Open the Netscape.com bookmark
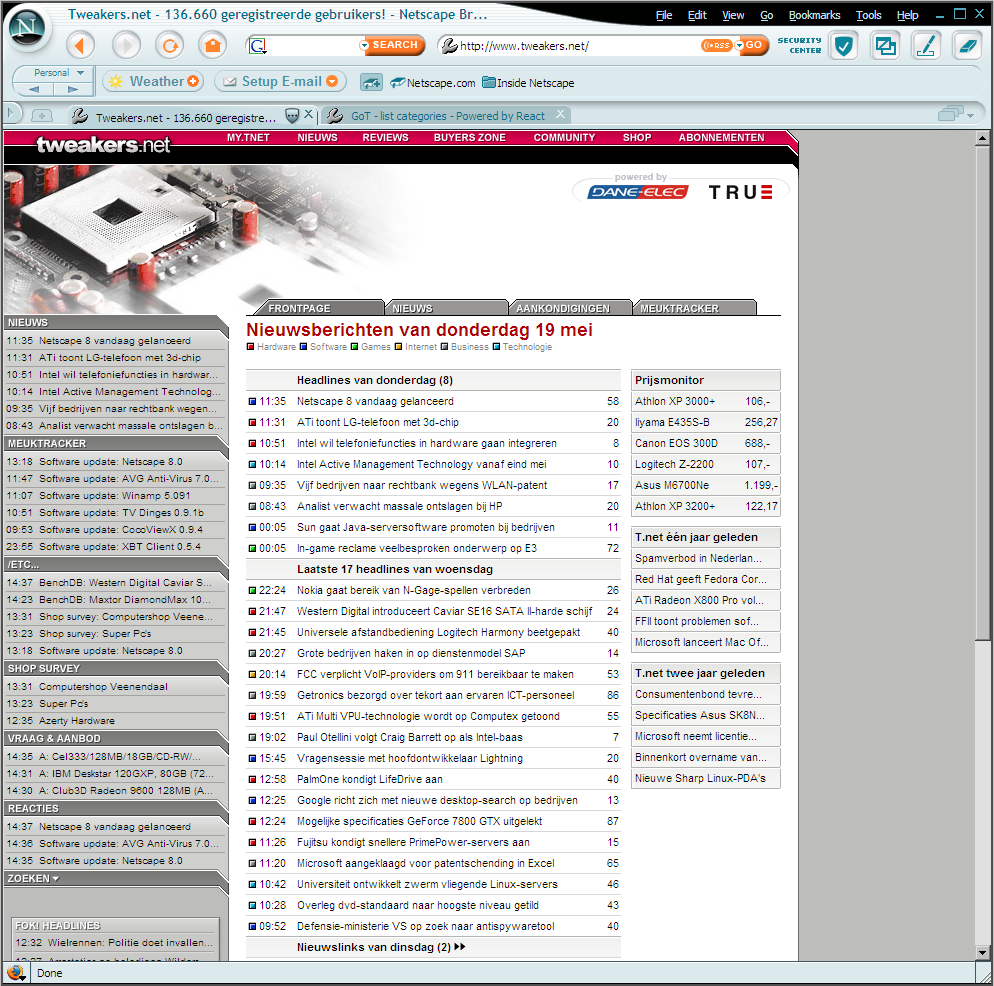Viewport: 994px width, 986px height. pos(433,83)
